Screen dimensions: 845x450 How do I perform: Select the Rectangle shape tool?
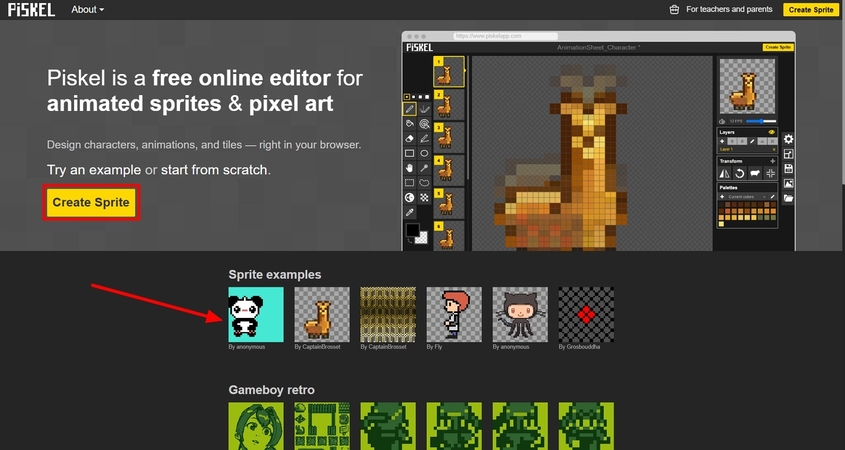coord(410,154)
